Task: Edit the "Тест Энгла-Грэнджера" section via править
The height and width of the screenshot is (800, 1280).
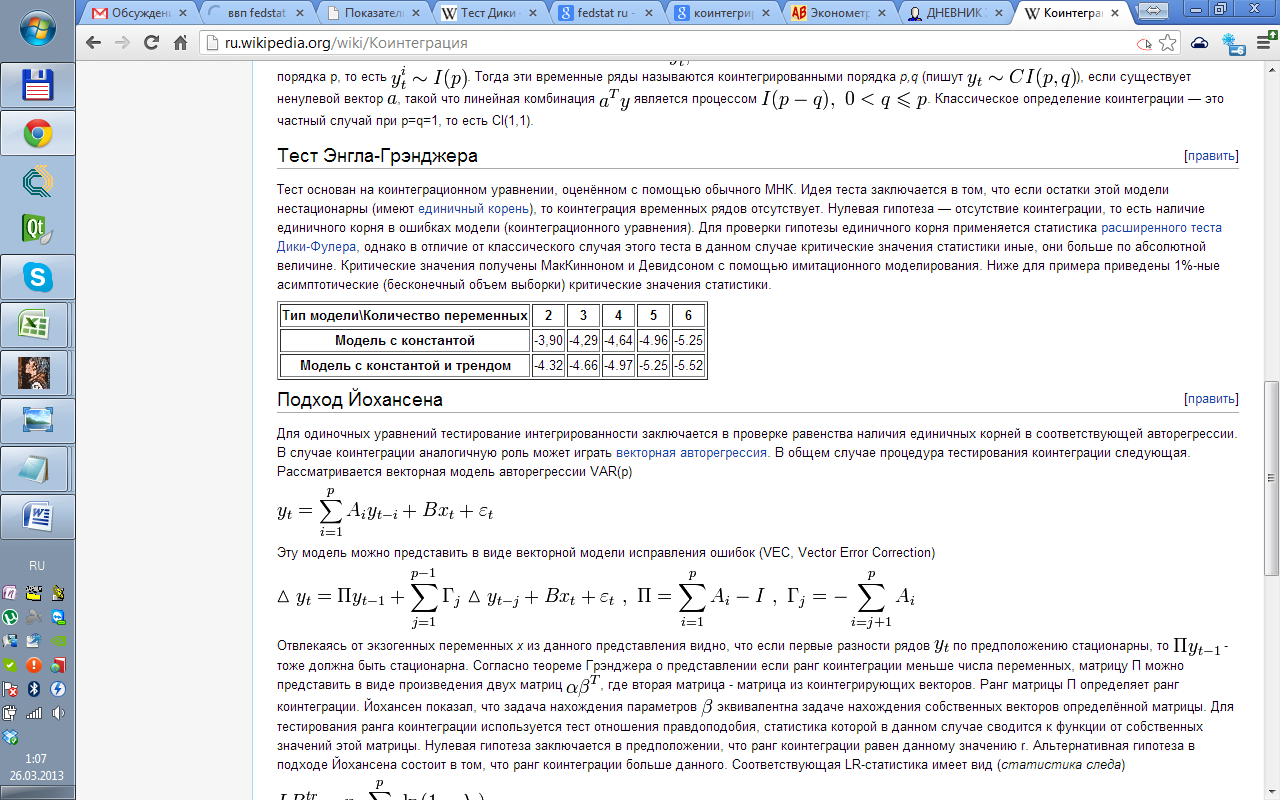Action: click(1211, 156)
